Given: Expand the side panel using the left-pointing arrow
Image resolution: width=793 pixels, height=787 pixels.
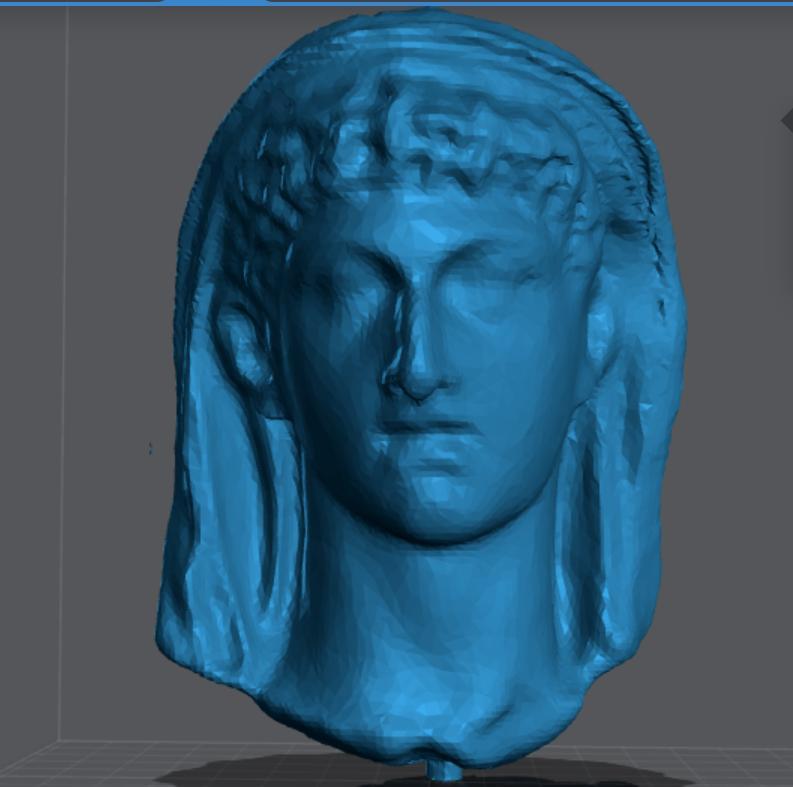Looking at the screenshot, I should pos(787,120).
